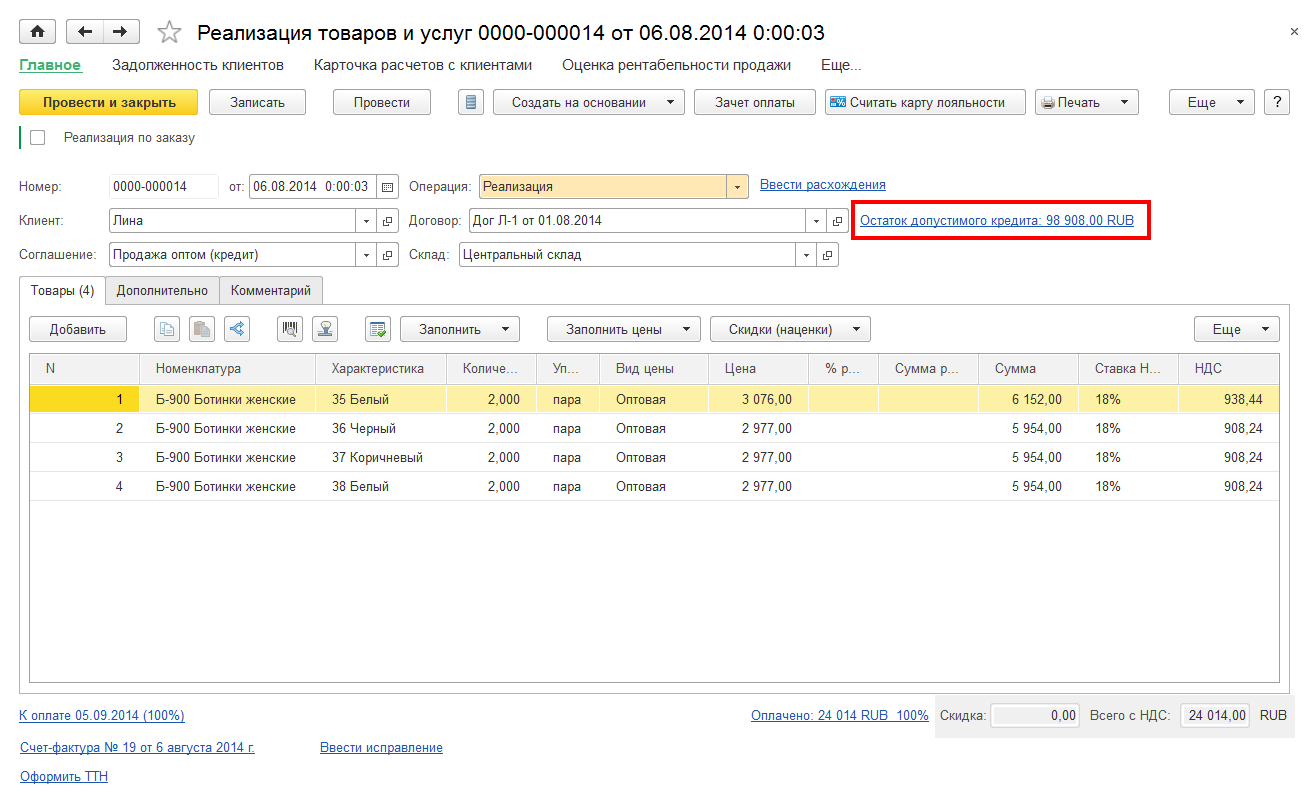Click the stamp icon in goods toolbar
The image size is (1316, 794).
click(326, 329)
